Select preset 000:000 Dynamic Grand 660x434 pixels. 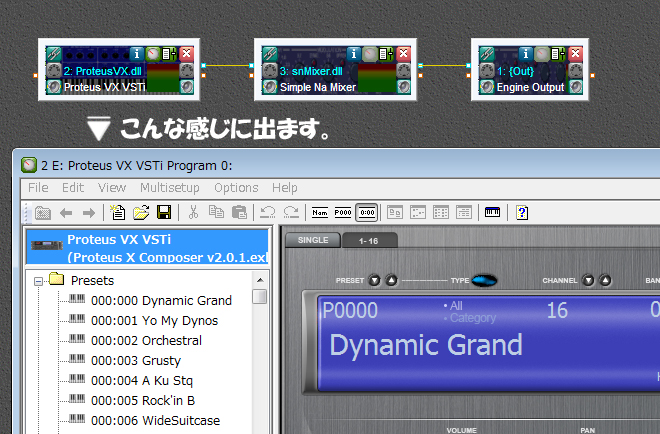[161, 301]
